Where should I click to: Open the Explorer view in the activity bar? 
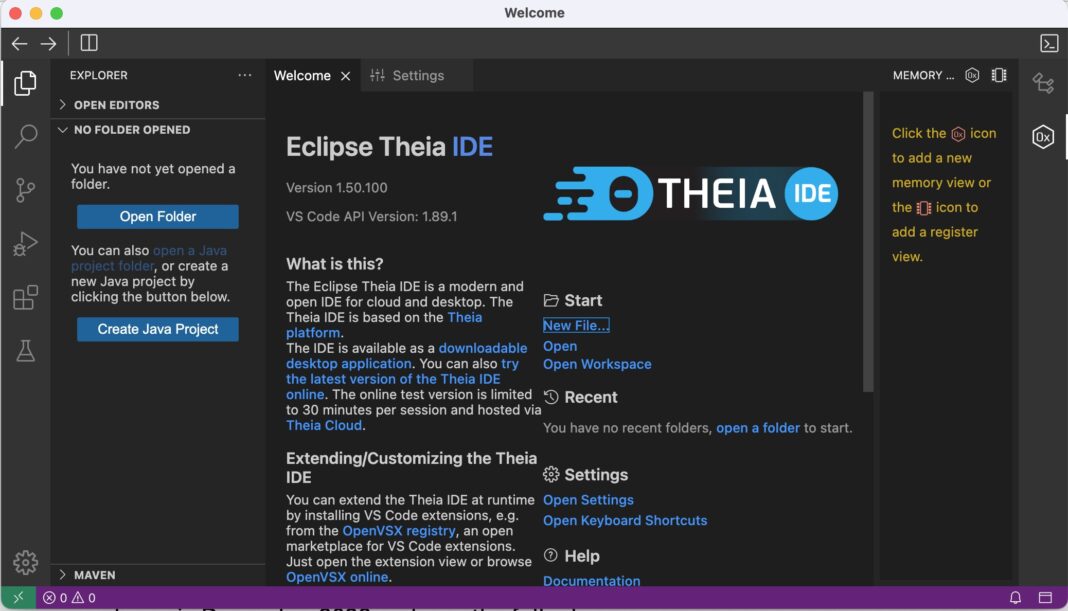point(25,84)
